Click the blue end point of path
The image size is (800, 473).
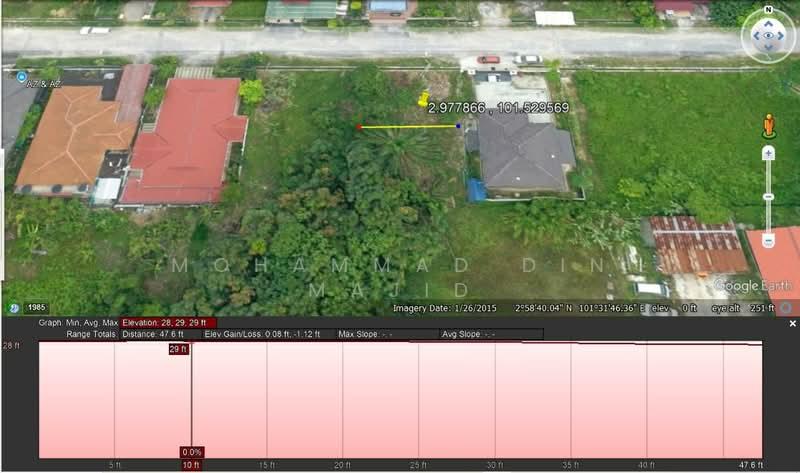459,126
